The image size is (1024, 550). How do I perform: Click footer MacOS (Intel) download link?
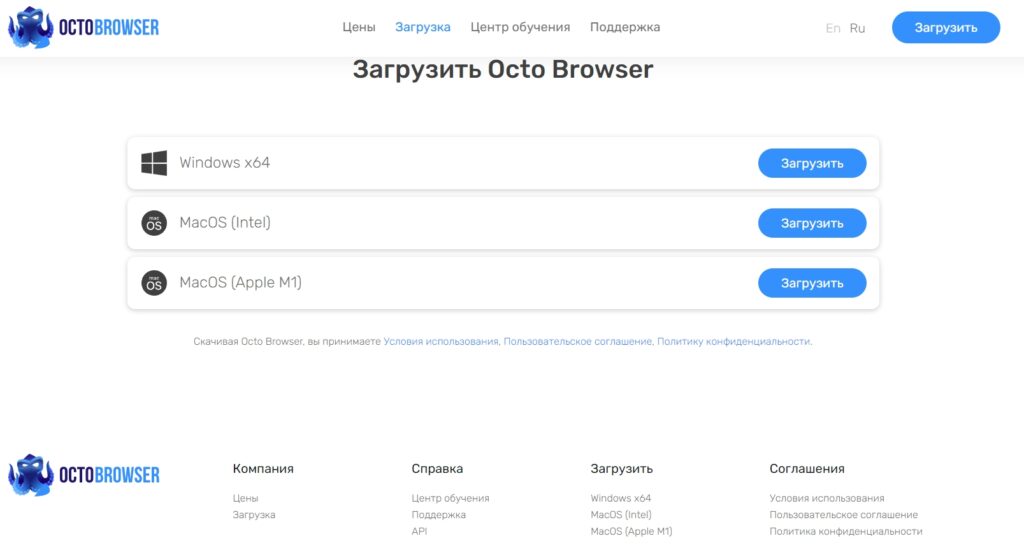point(620,515)
